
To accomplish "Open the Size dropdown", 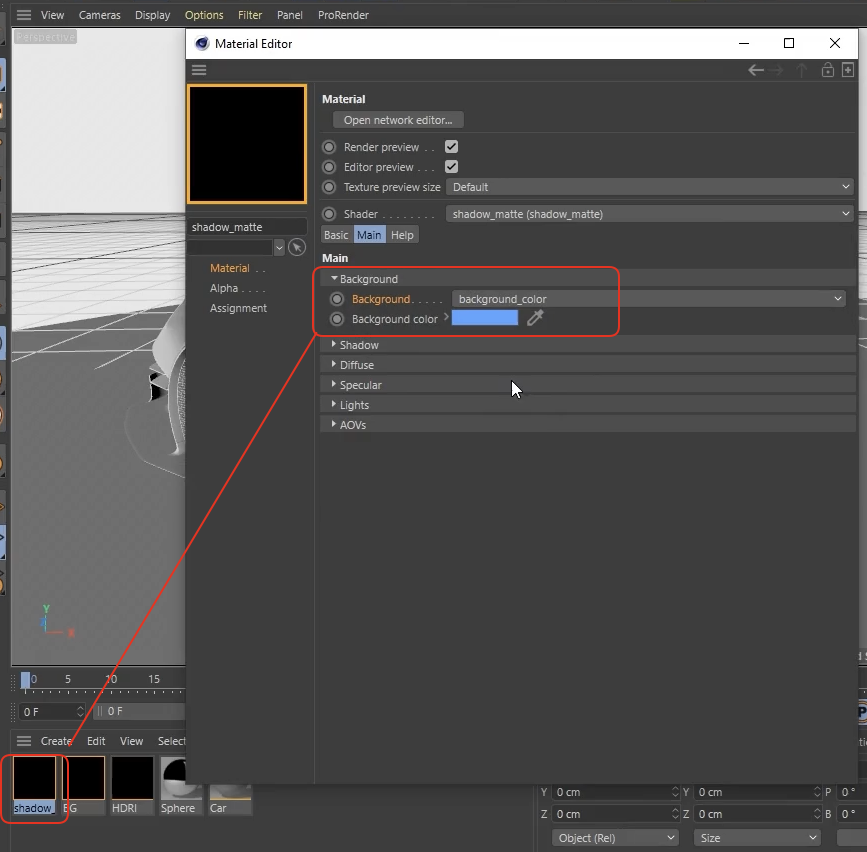I will click(757, 838).
